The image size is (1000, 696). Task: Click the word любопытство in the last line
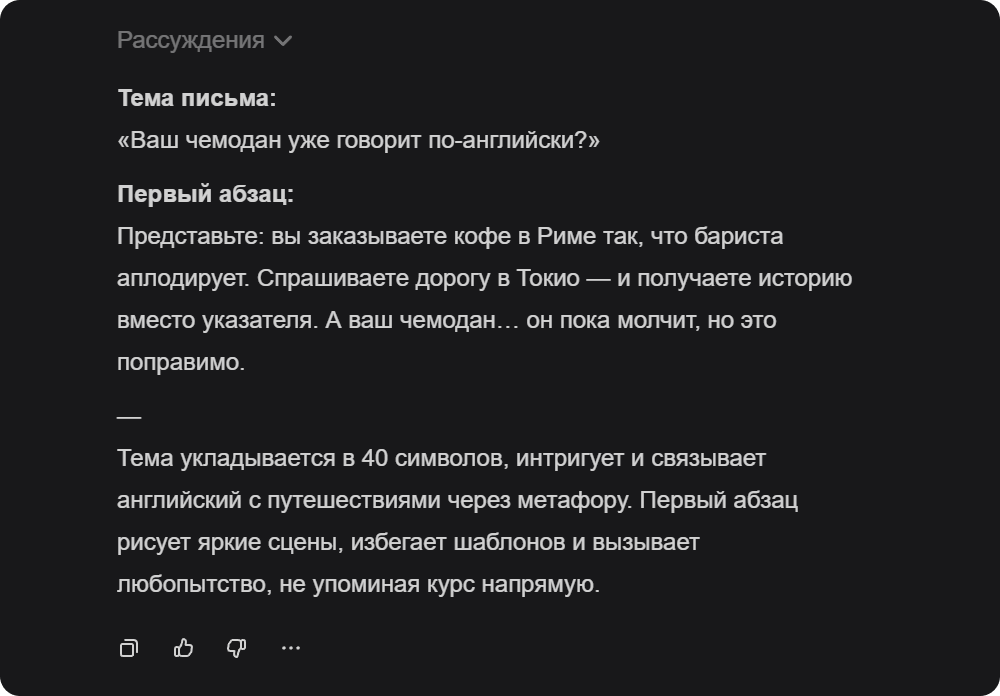coord(190,584)
